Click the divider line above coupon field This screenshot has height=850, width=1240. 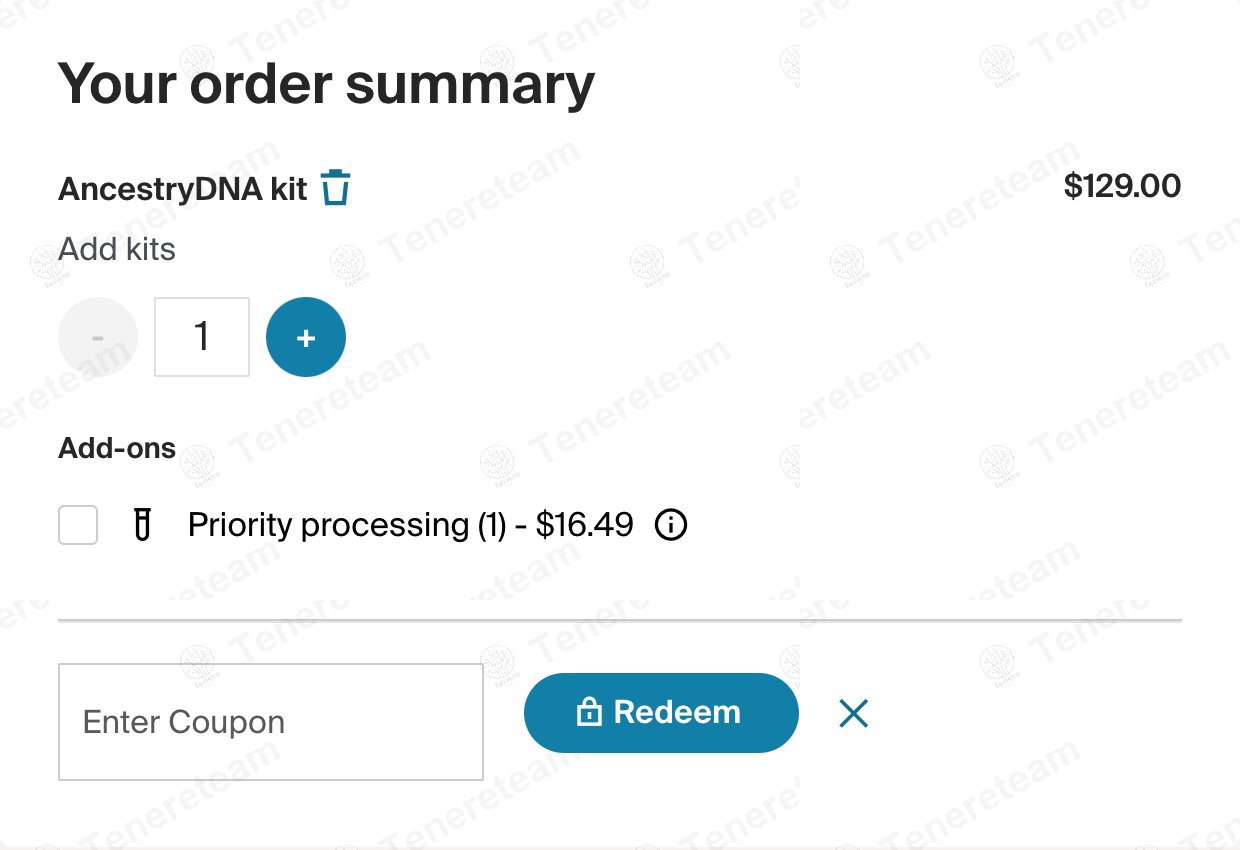click(620, 621)
